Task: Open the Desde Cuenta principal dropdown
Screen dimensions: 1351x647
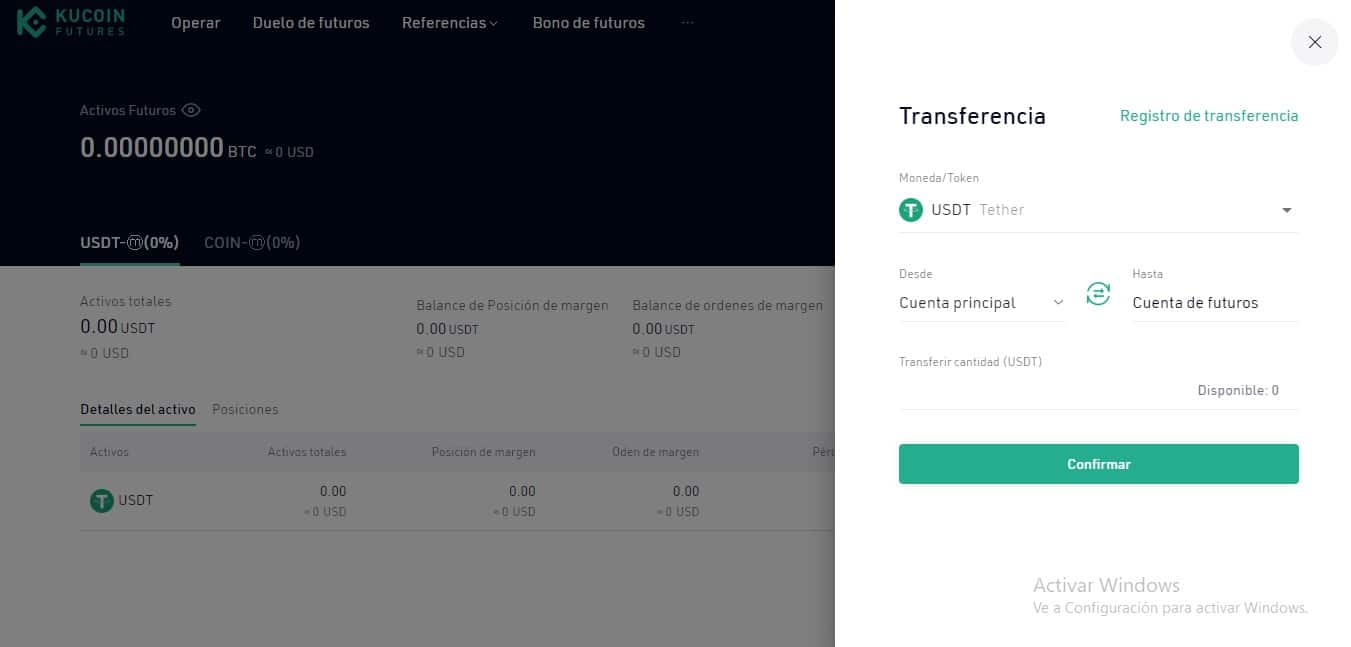Action: click(x=982, y=302)
